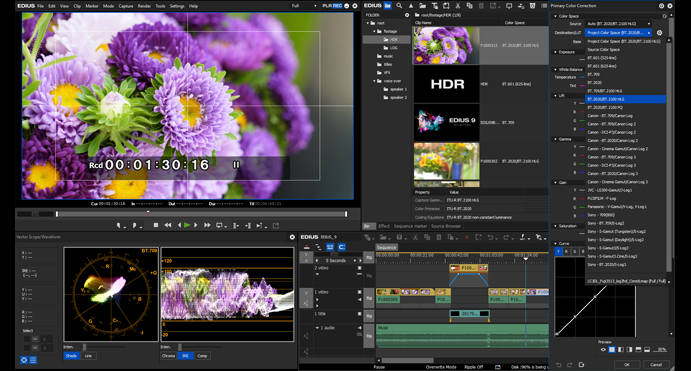This screenshot has height=371, width=691.
Task: Collapse the footage folder in tree
Action: click(375, 31)
